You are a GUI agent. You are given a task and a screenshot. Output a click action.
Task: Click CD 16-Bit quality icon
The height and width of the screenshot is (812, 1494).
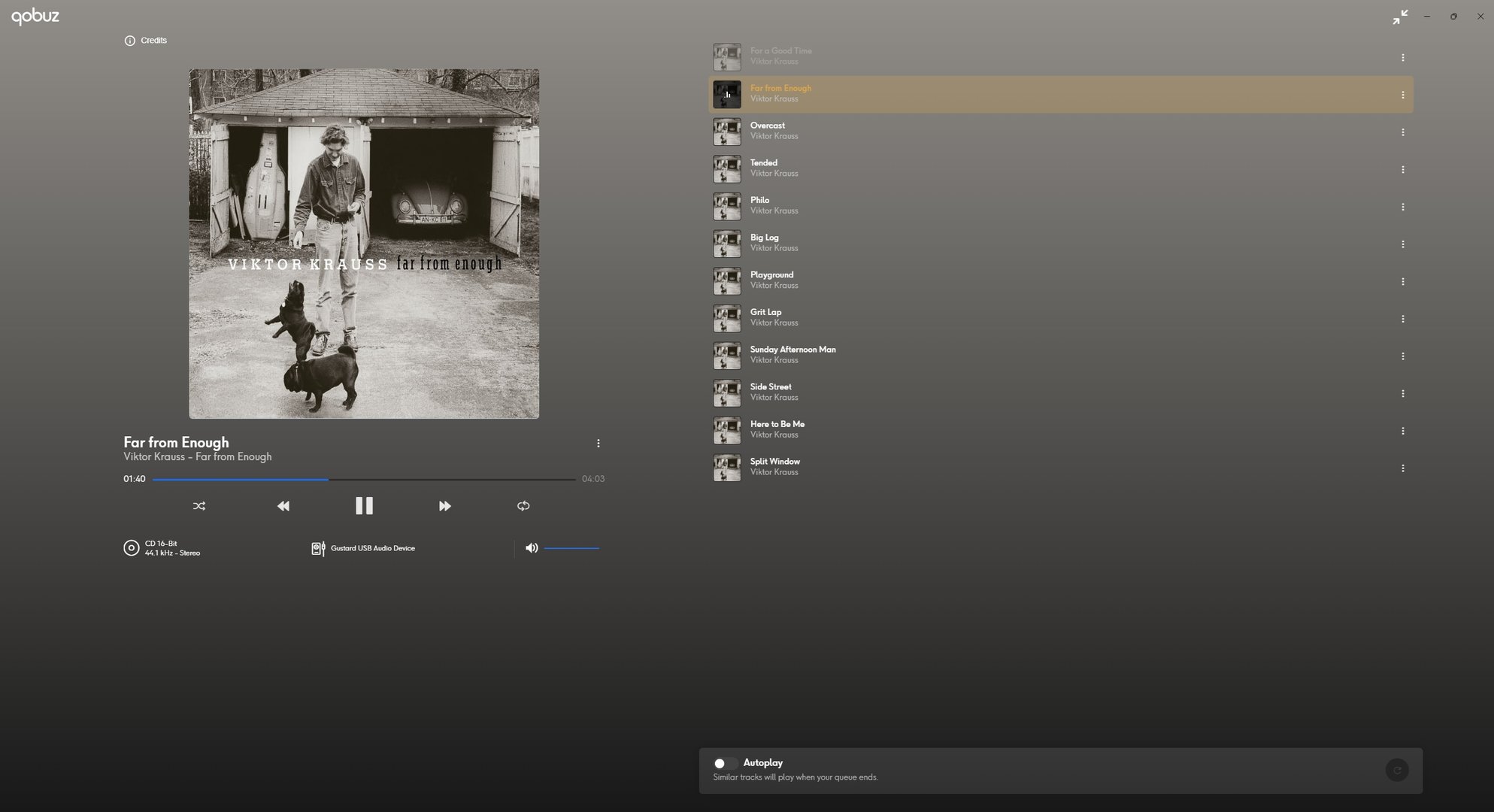pyautogui.click(x=132, y=548)
